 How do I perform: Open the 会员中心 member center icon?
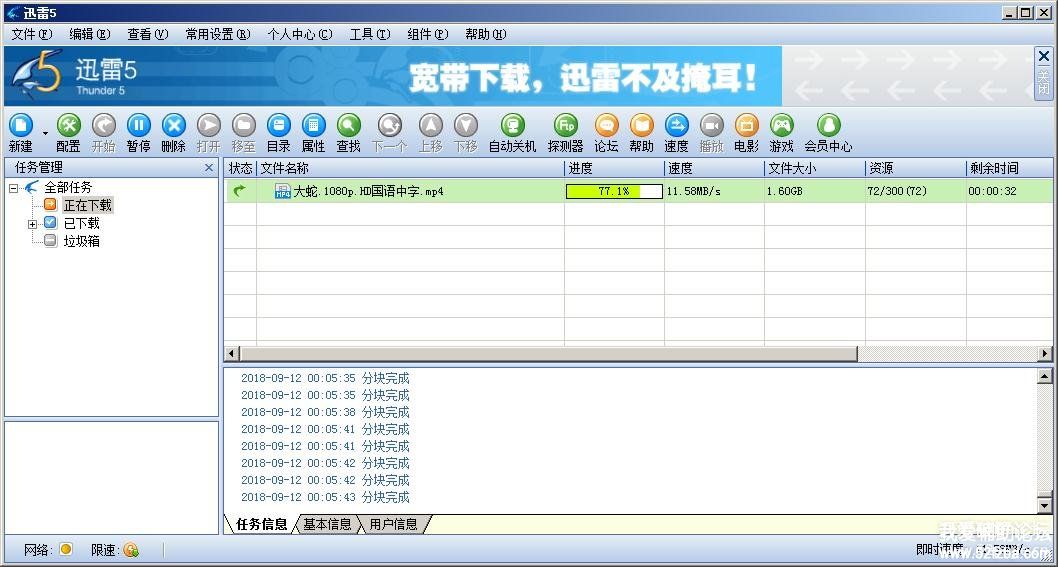829,126
